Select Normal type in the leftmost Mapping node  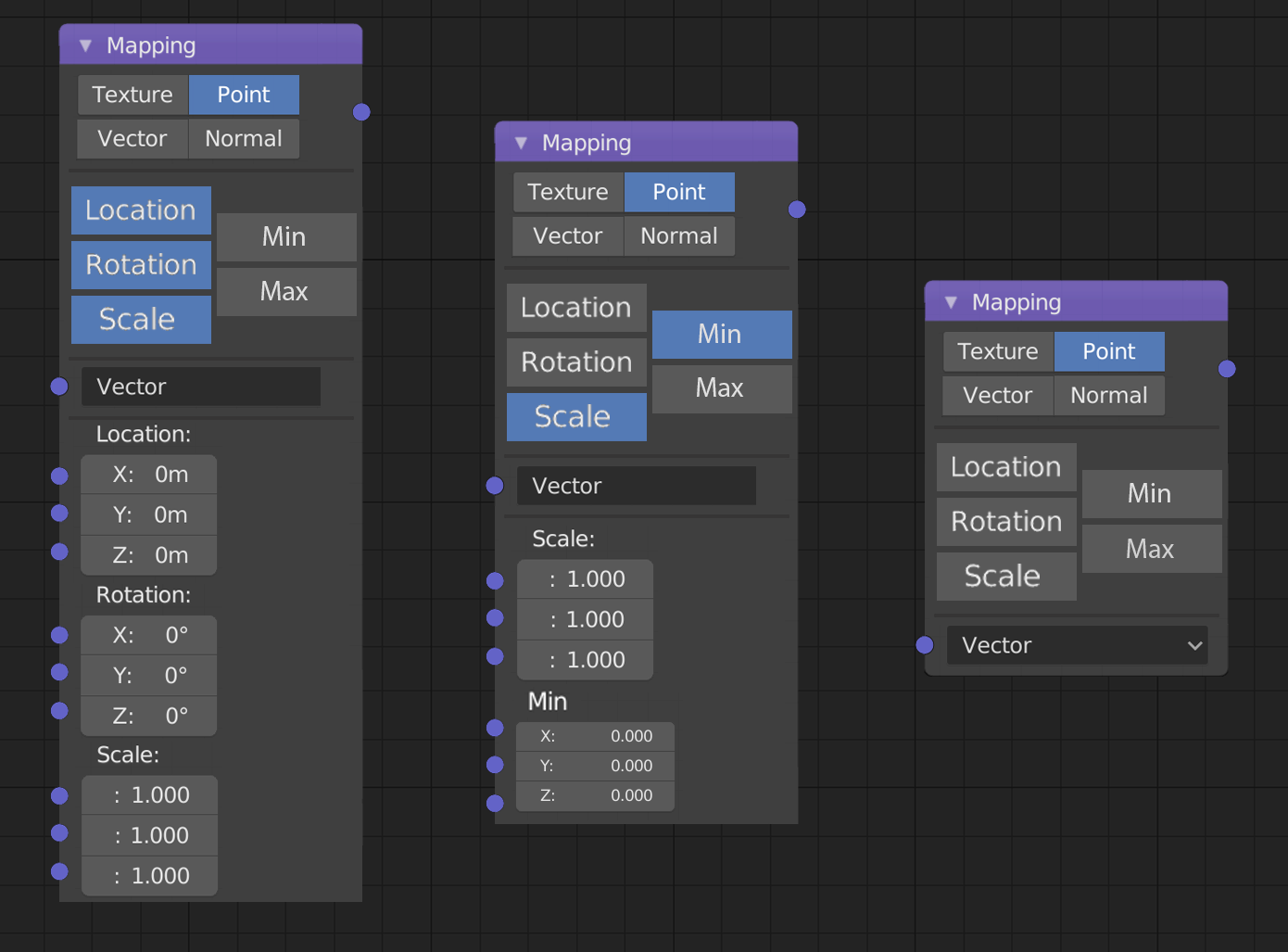pyautogui.click(x=244, y=139)
